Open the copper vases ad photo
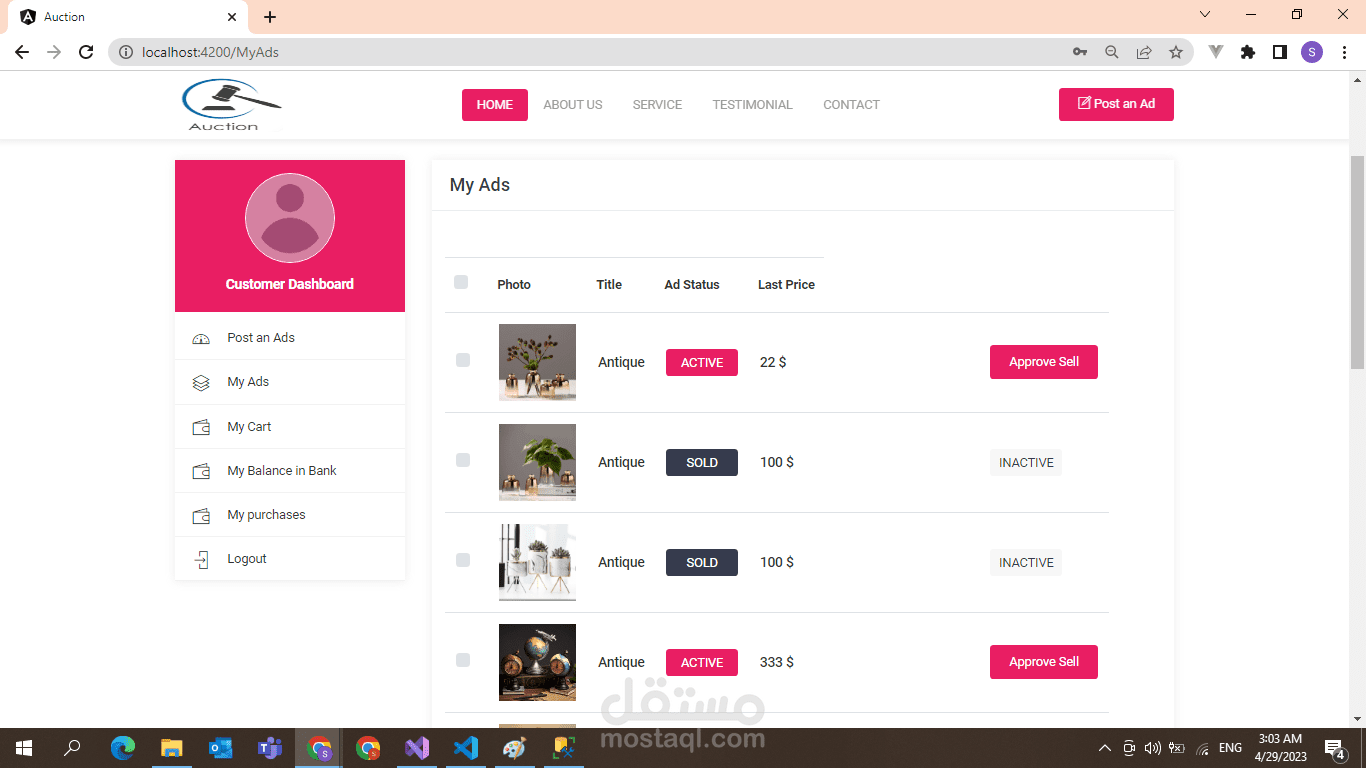Viewport: 1366px width, 768px height. 537,362
